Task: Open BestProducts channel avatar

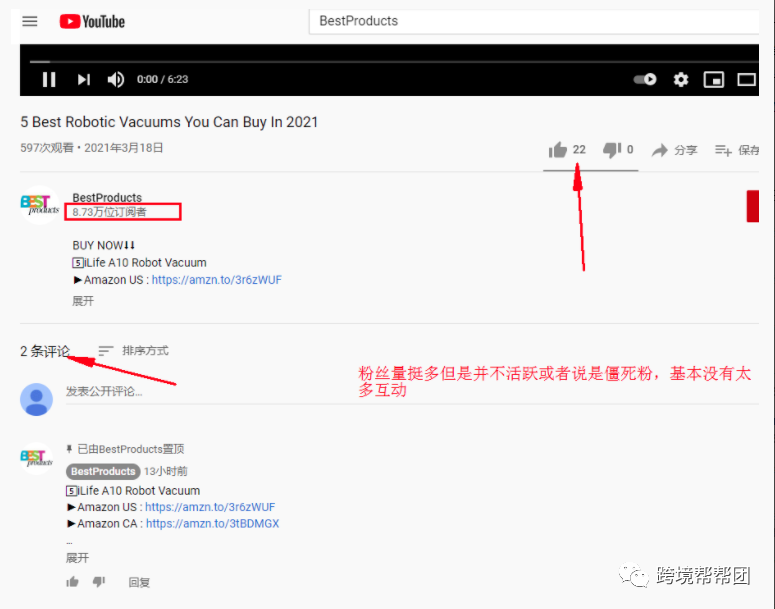Action: 40,205
